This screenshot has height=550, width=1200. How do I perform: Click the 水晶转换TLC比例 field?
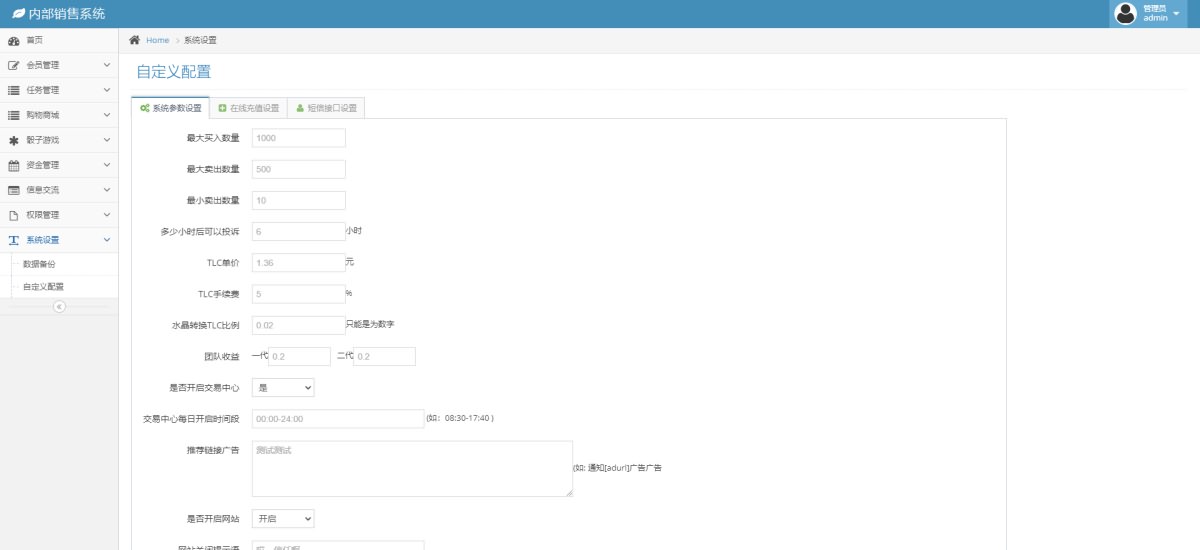coord(299,325)
